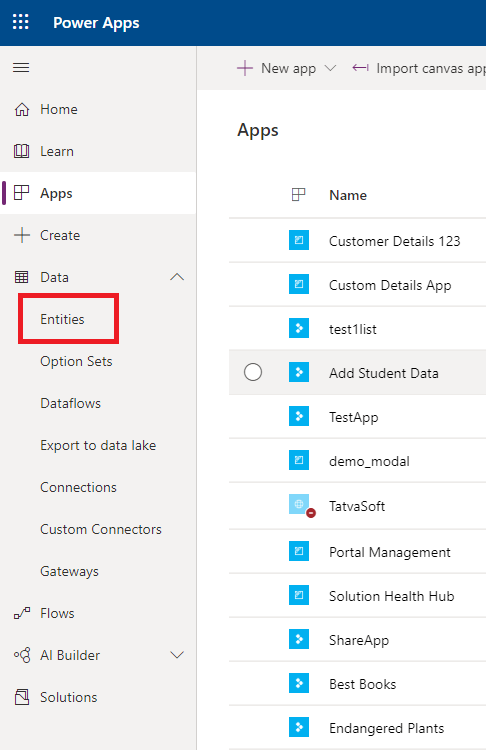Open the Solution Health Hub link

[x=392, y=596]
